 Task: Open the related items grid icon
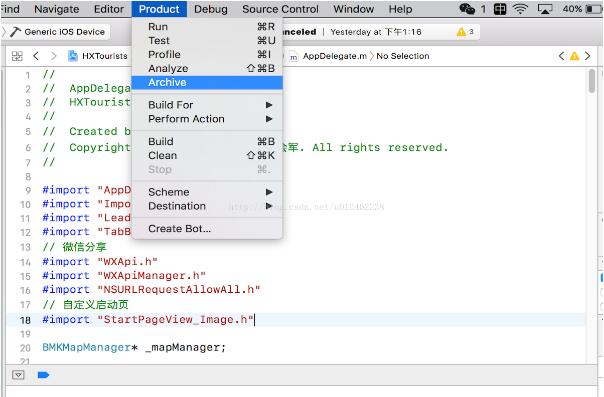[17, 56]
